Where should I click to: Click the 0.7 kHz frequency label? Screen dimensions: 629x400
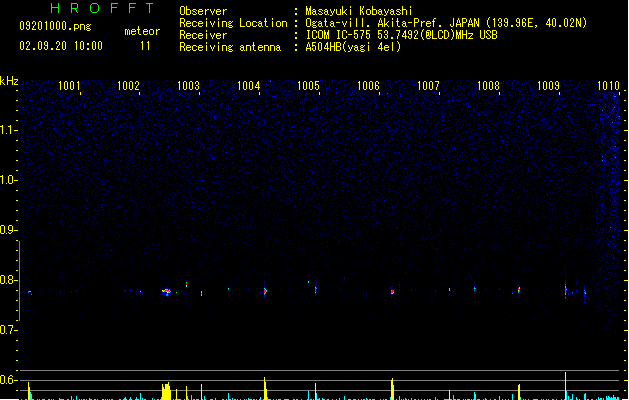8,330
